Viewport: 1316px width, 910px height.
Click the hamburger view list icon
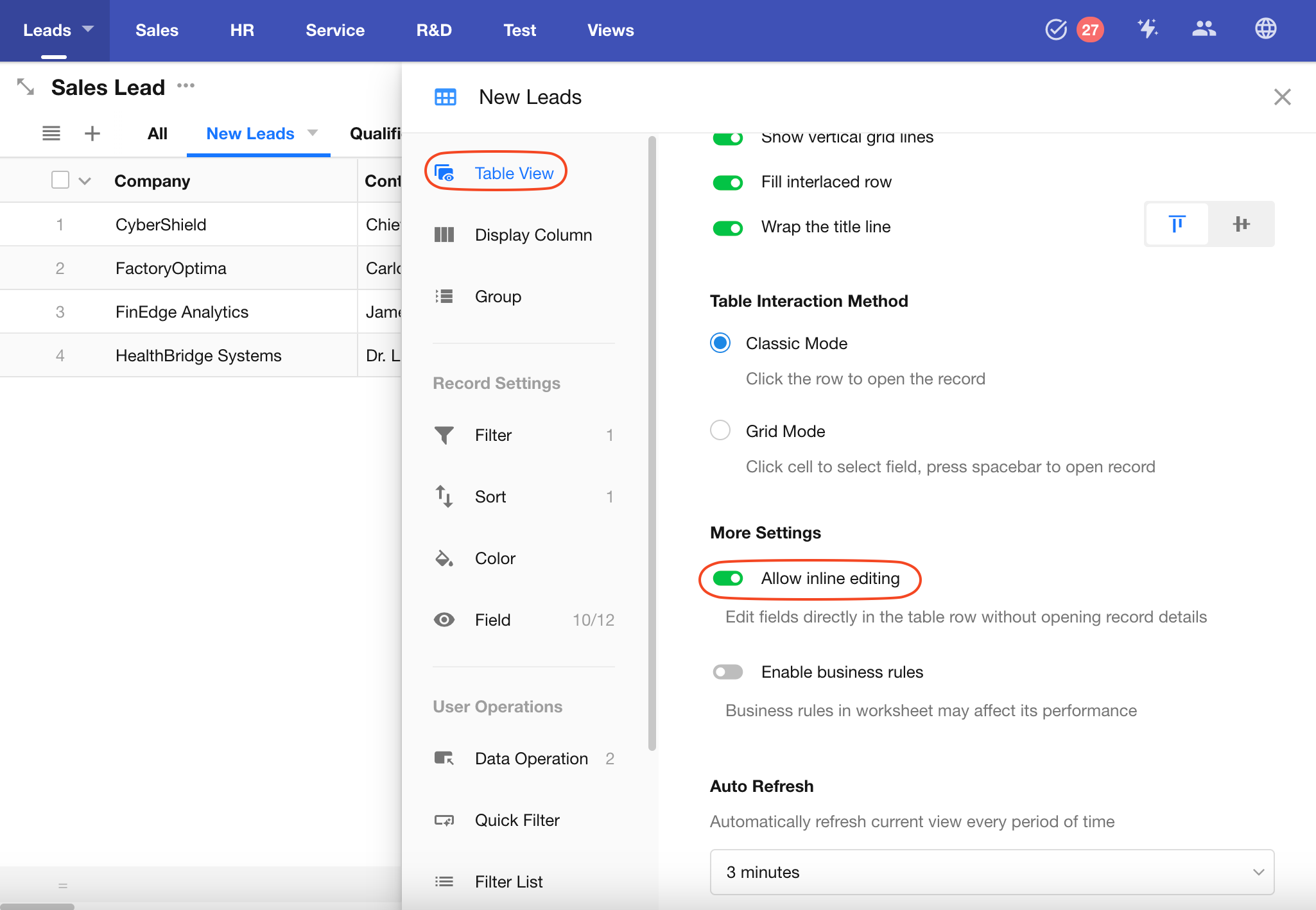coord(51,133)
